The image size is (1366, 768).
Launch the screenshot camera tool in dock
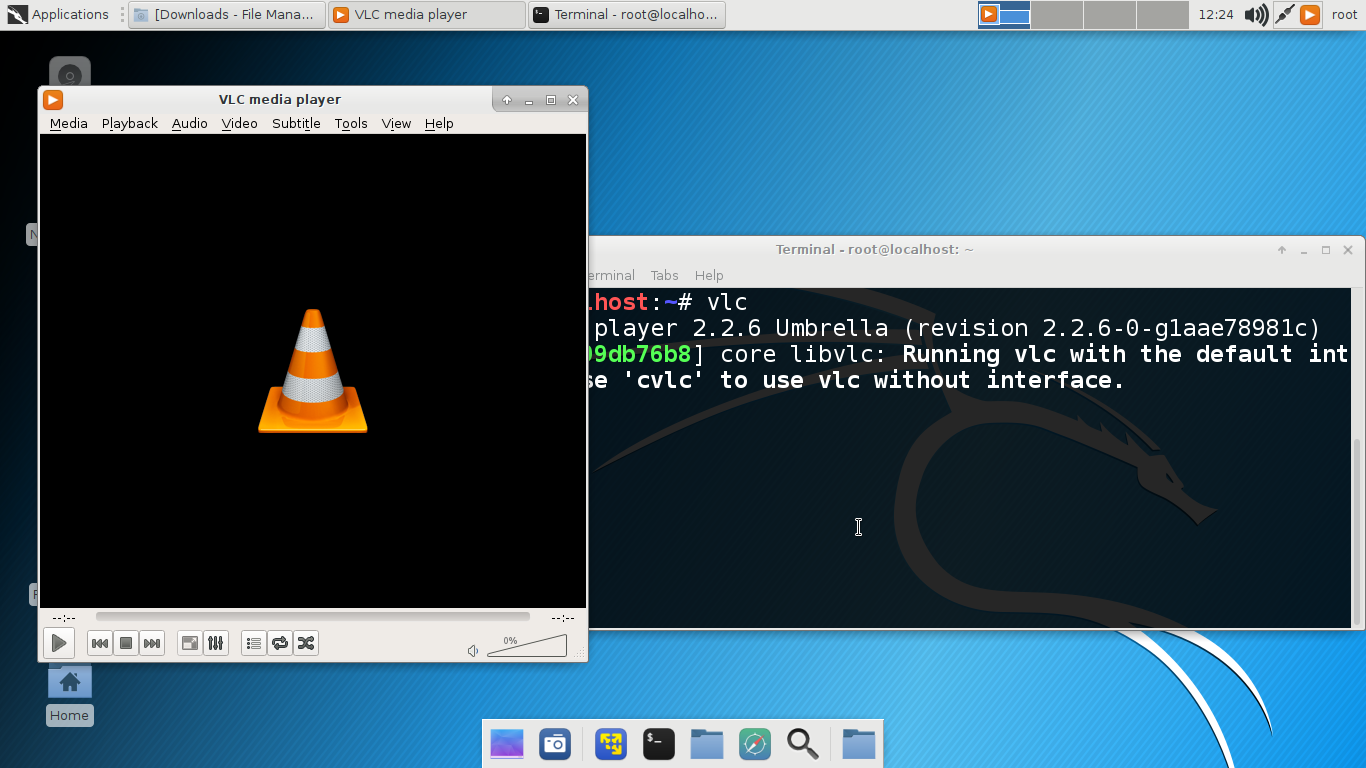tap(555, 744)
